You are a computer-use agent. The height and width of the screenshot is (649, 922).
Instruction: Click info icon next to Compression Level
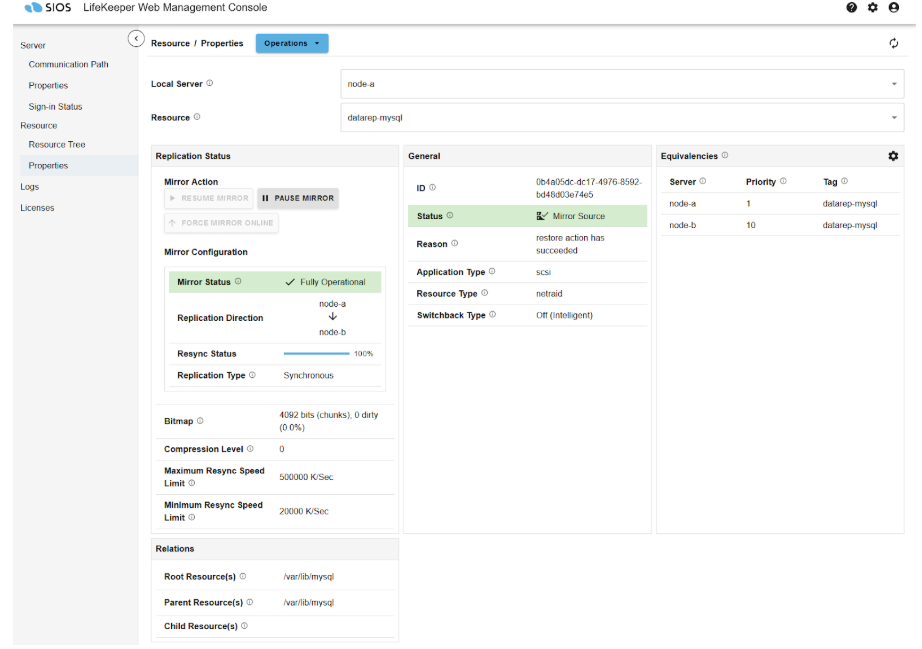(x=250, y=449)
